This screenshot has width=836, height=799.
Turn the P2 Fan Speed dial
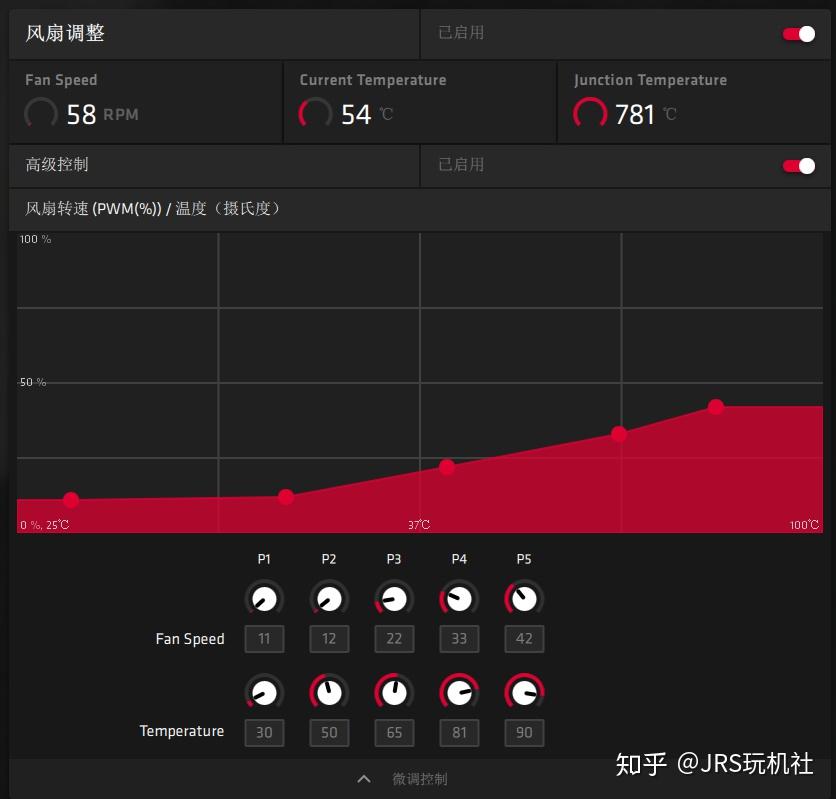coord(329,598)
